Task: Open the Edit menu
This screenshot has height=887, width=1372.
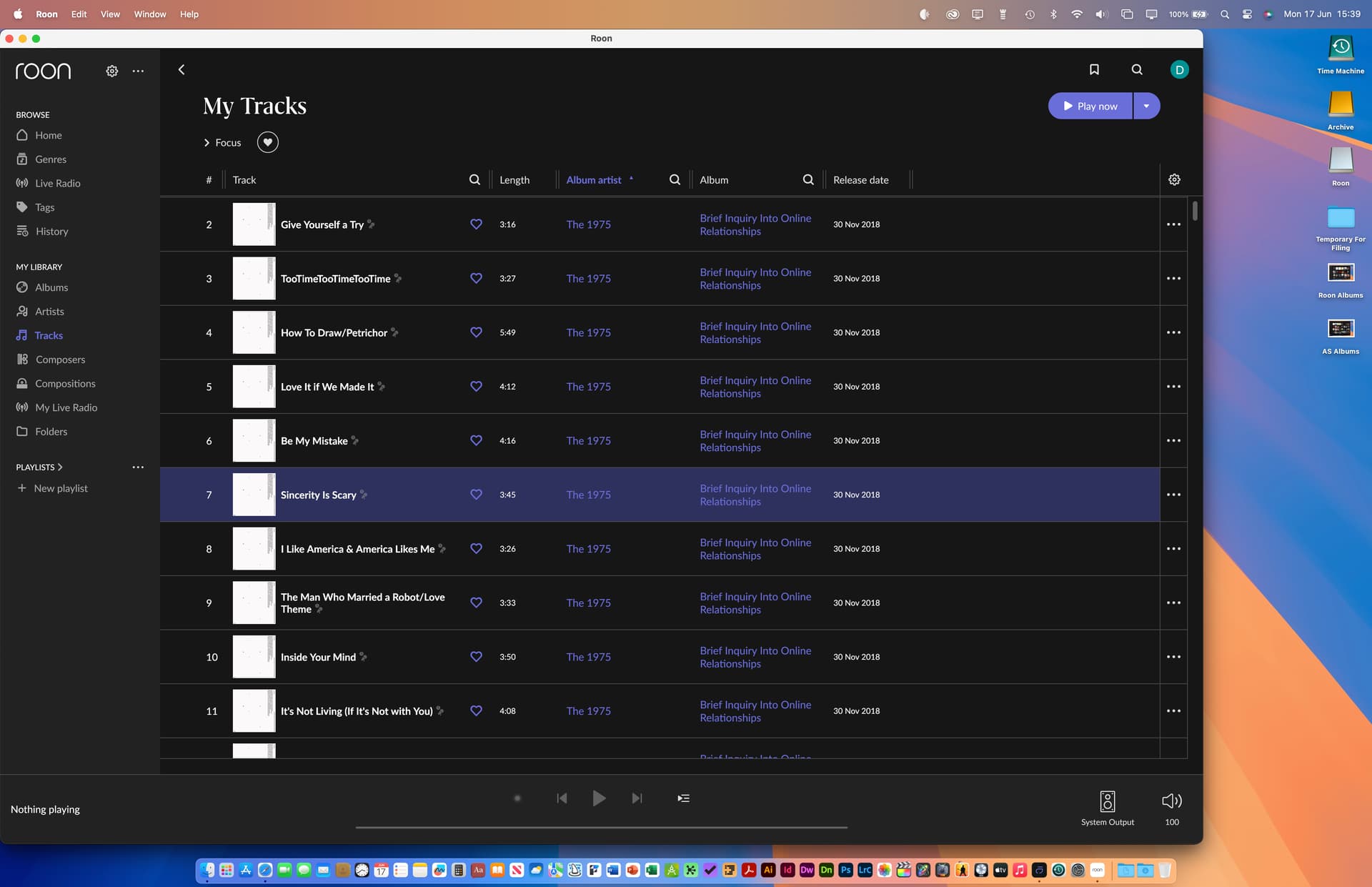Action: point(79,14)
